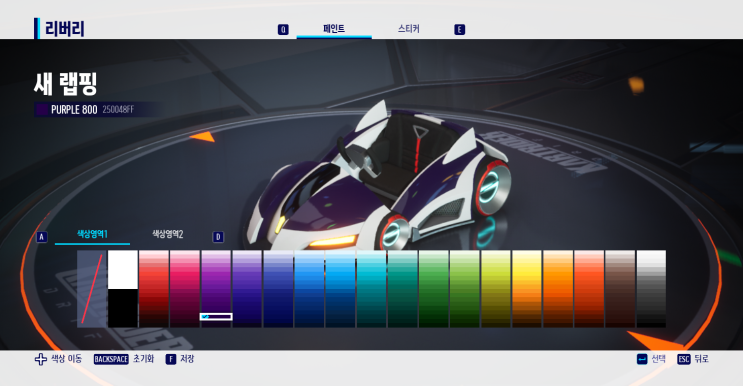This screenshot has width=743, height=386.
Task: Click the color move d-pad icon
Action: point(41,359)
